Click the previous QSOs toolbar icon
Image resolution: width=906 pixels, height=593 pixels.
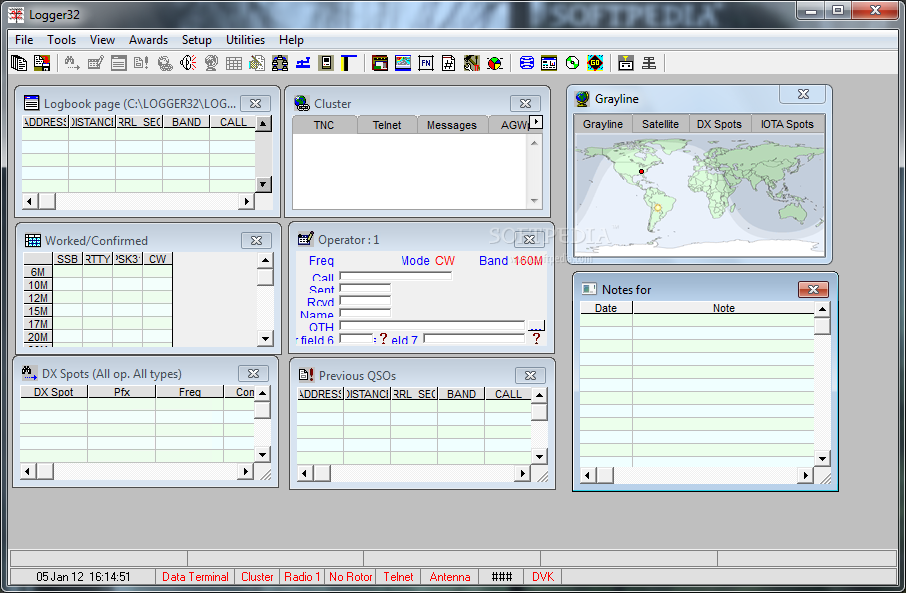142,63
